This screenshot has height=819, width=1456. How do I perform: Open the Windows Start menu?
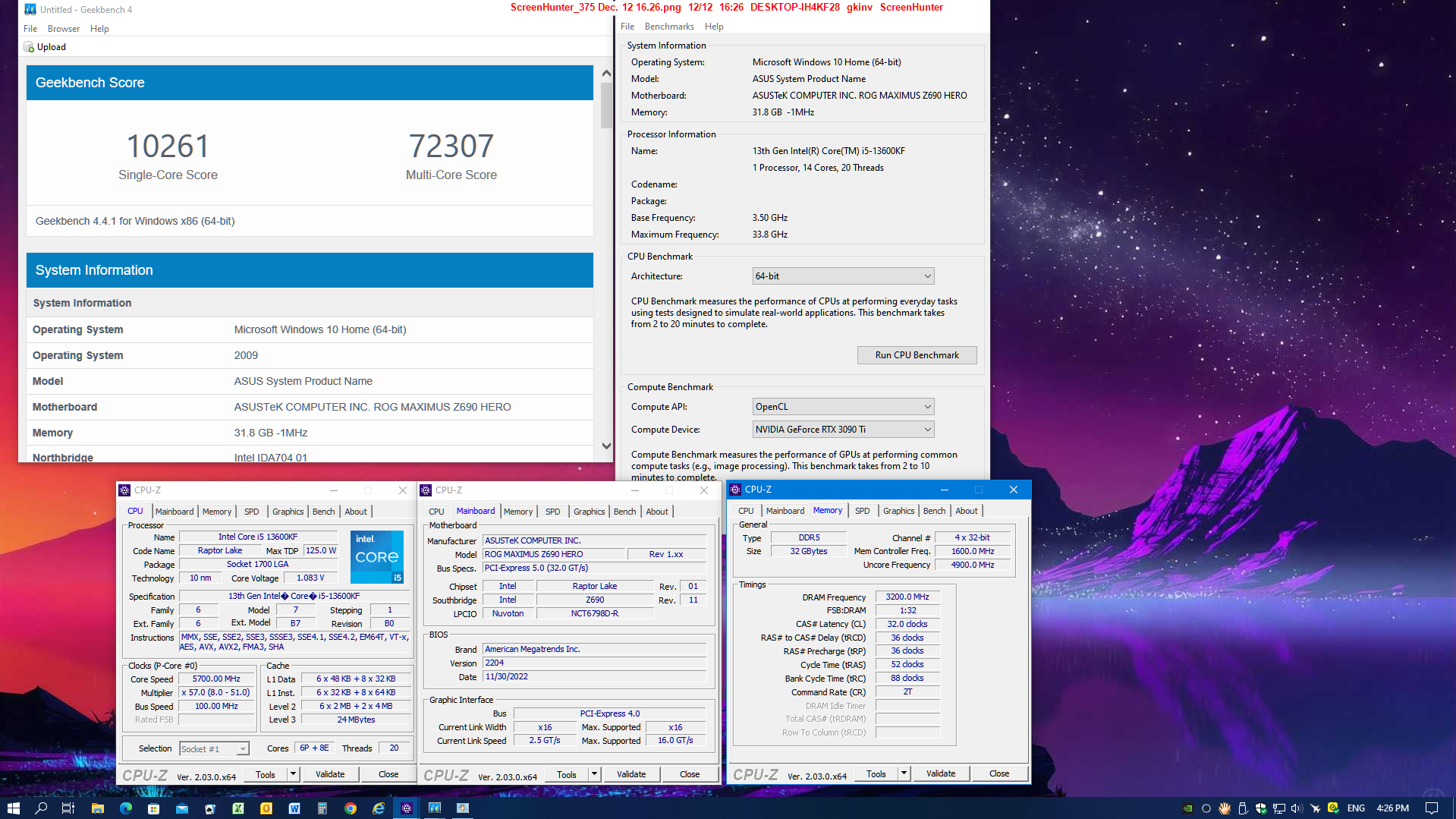coord(13,808)
